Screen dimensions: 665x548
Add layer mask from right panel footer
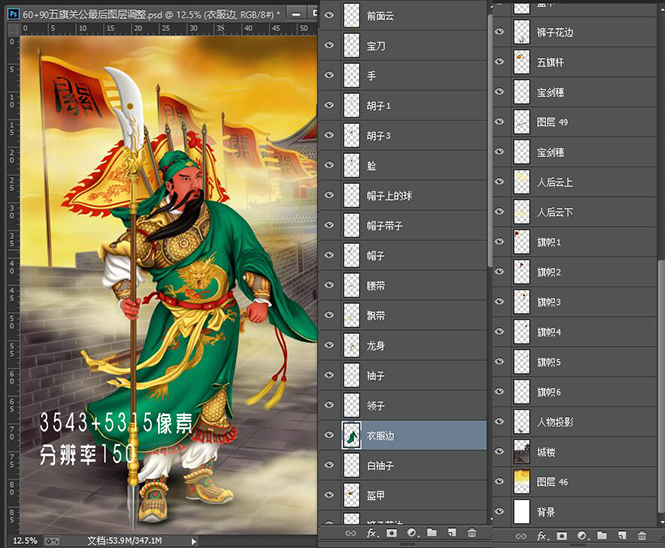pos(562,536)
